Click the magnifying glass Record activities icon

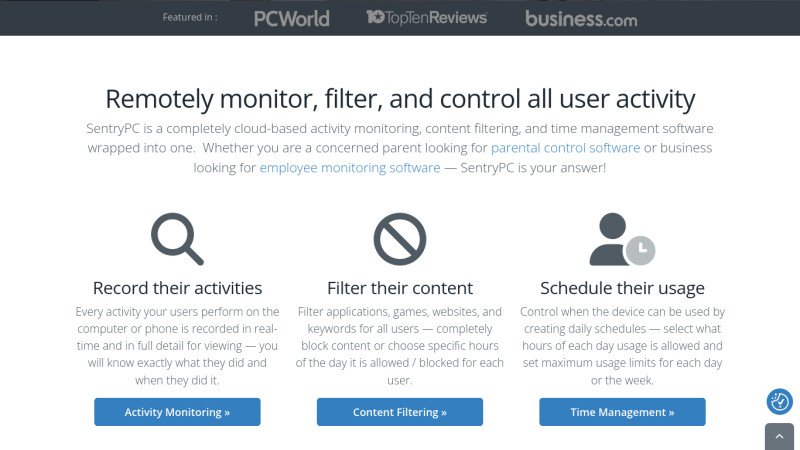[x=177, y=239]
